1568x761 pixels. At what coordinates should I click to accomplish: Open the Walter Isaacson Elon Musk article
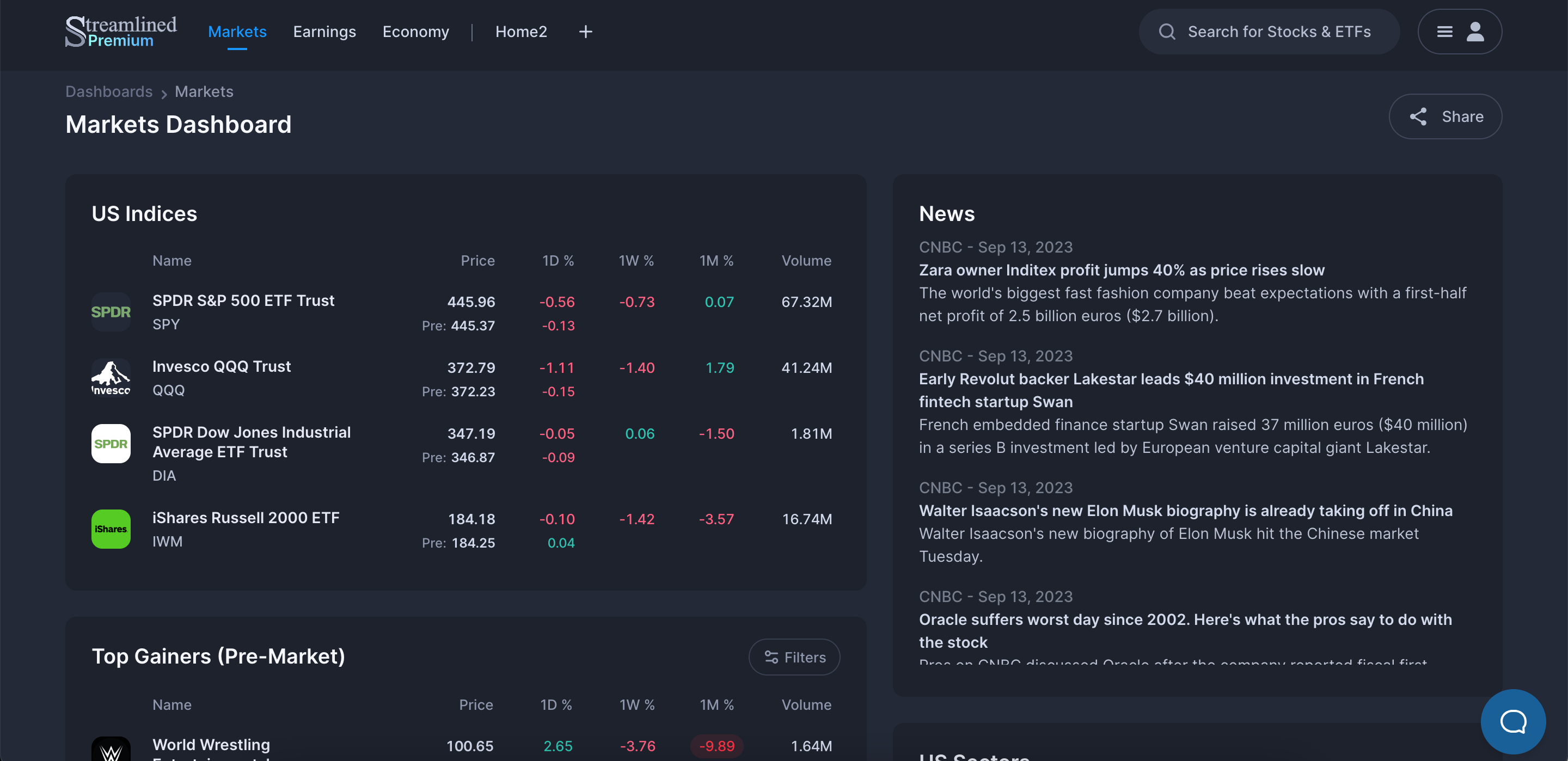pyautogui.click(x=1185, y=510)
